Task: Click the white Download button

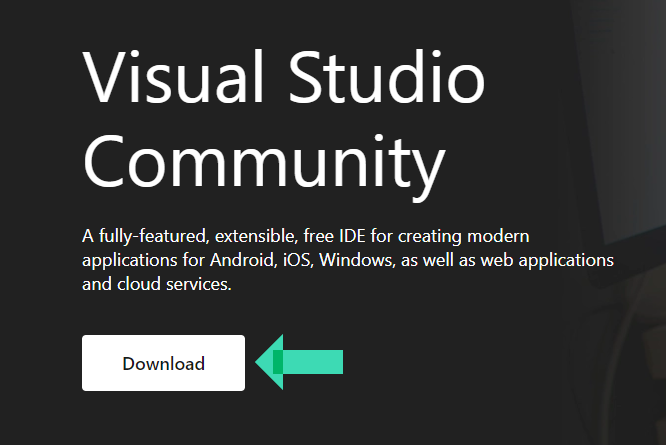Action: click(163, 363)
